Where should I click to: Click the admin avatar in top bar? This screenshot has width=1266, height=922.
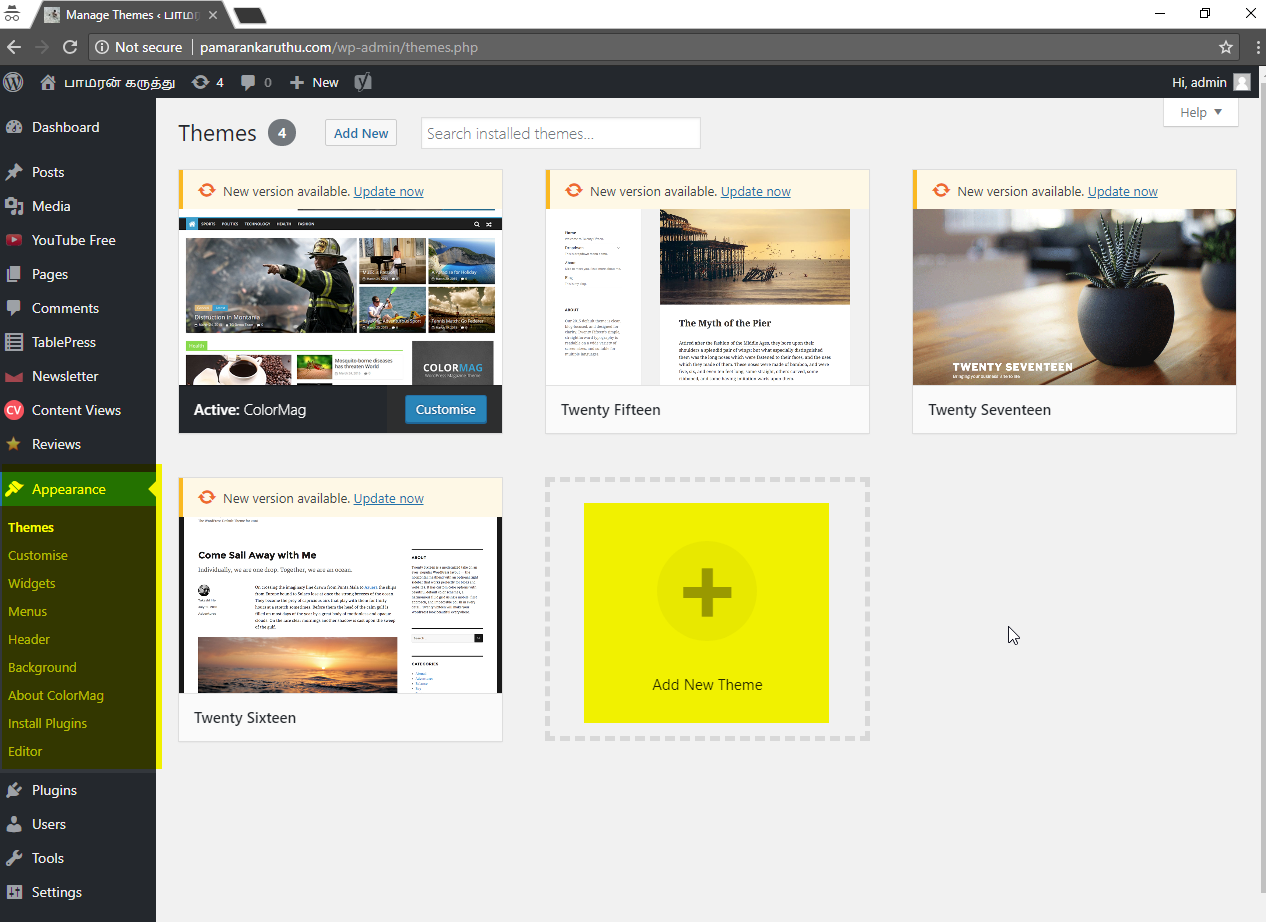pyautogui.click(x=1242, y=82)
